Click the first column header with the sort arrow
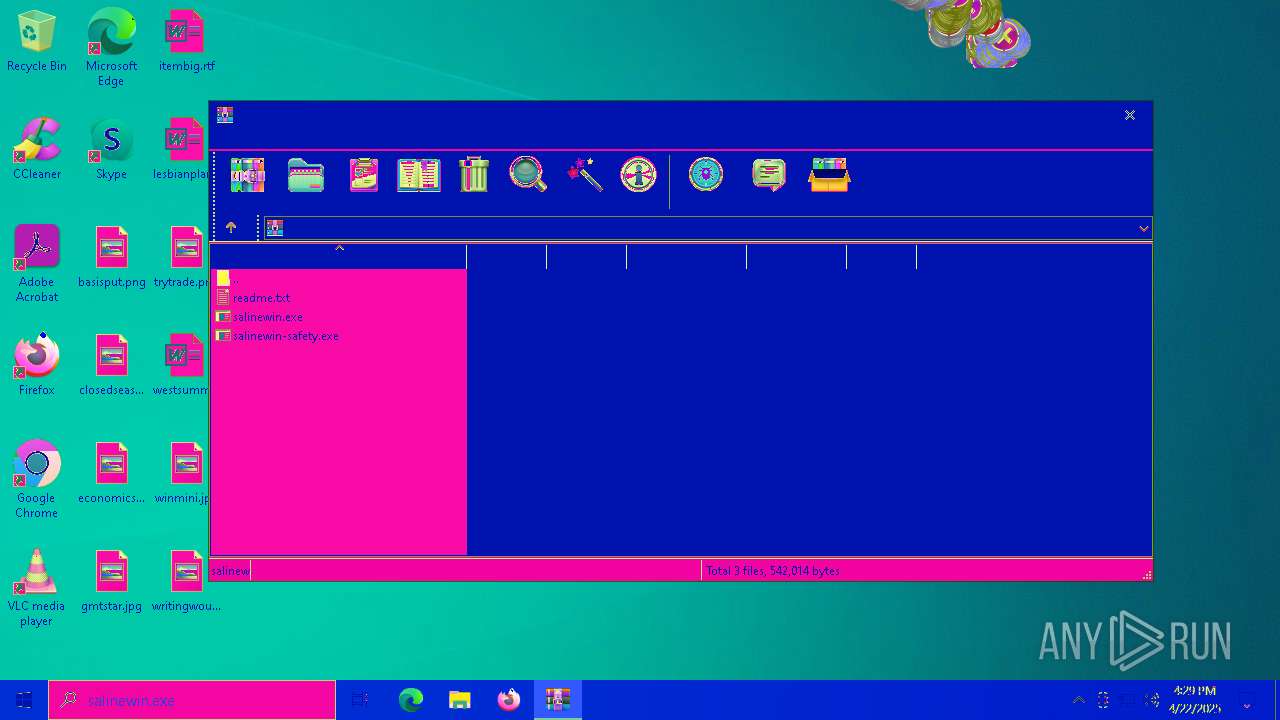This screenshot has width=1280, height=720. point(339,257)
